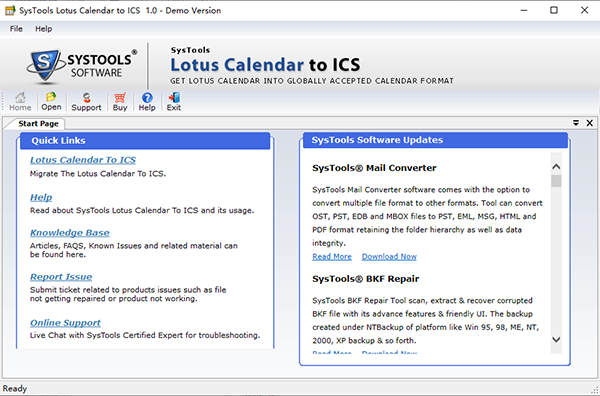600x396 pixels.
Task: Click the SysTools Software Updates header
Action: [x=435, y=140]
